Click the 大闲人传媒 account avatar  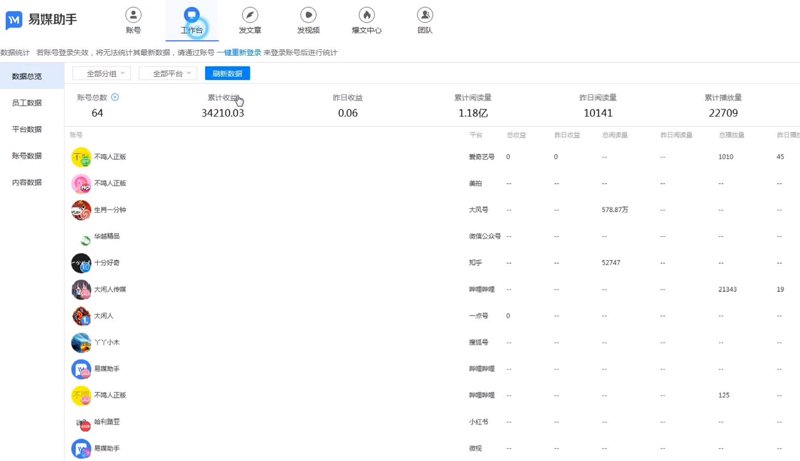click(81, 290)
